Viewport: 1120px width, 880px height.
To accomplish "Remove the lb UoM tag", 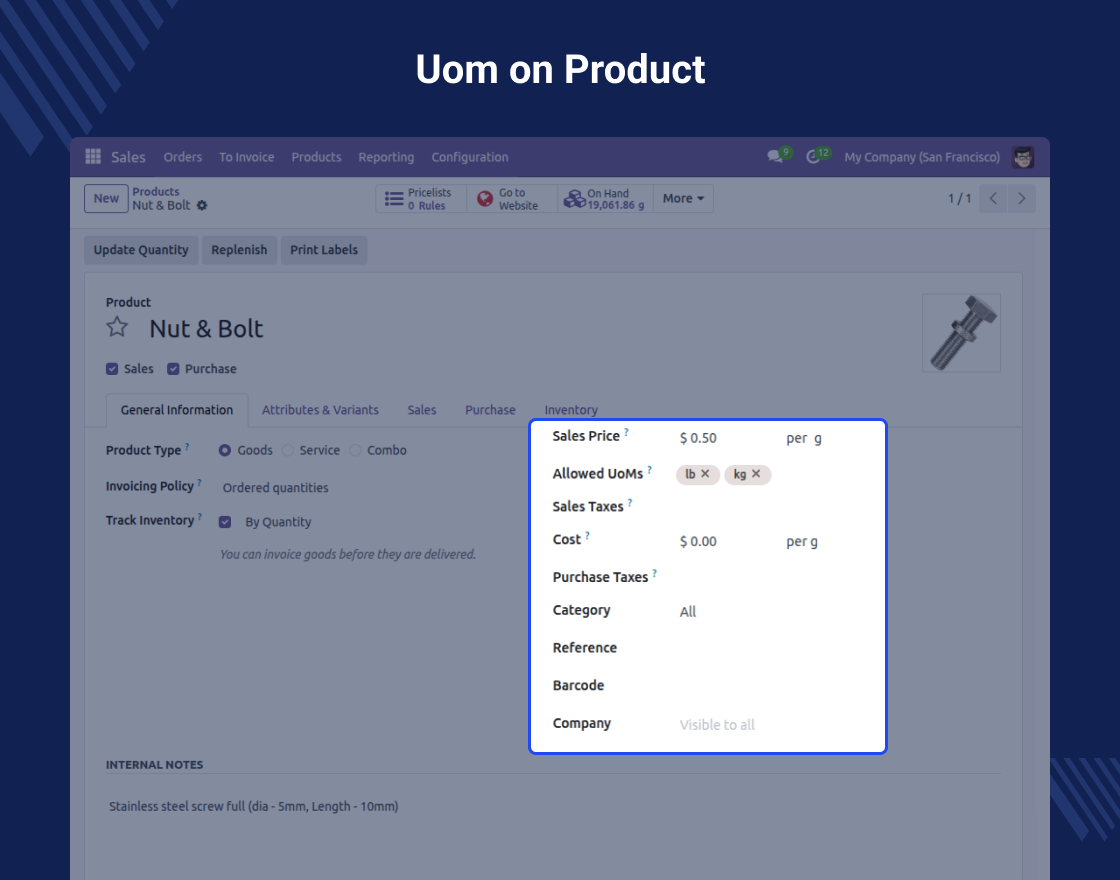I will [x=705, y=474].
